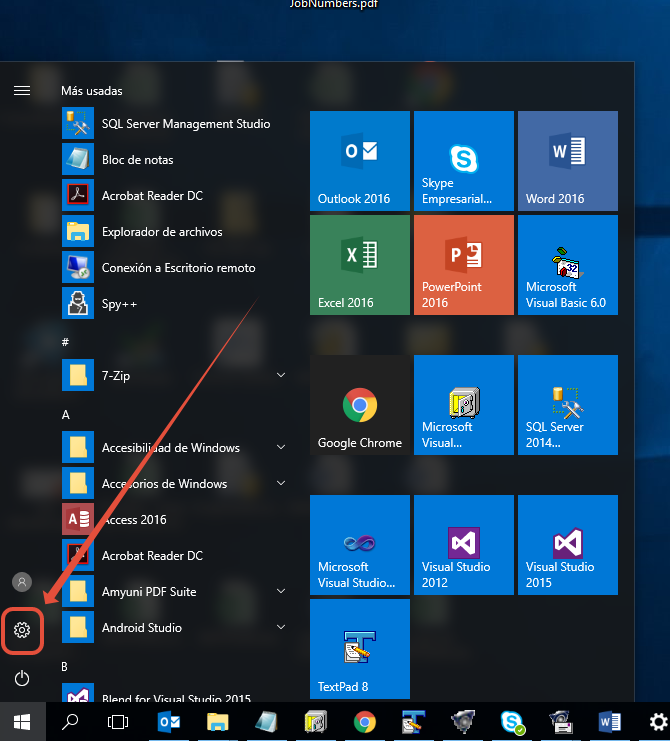
Task: Expand the Amyuni PDF Suite chevron
Action: point(281,591)
